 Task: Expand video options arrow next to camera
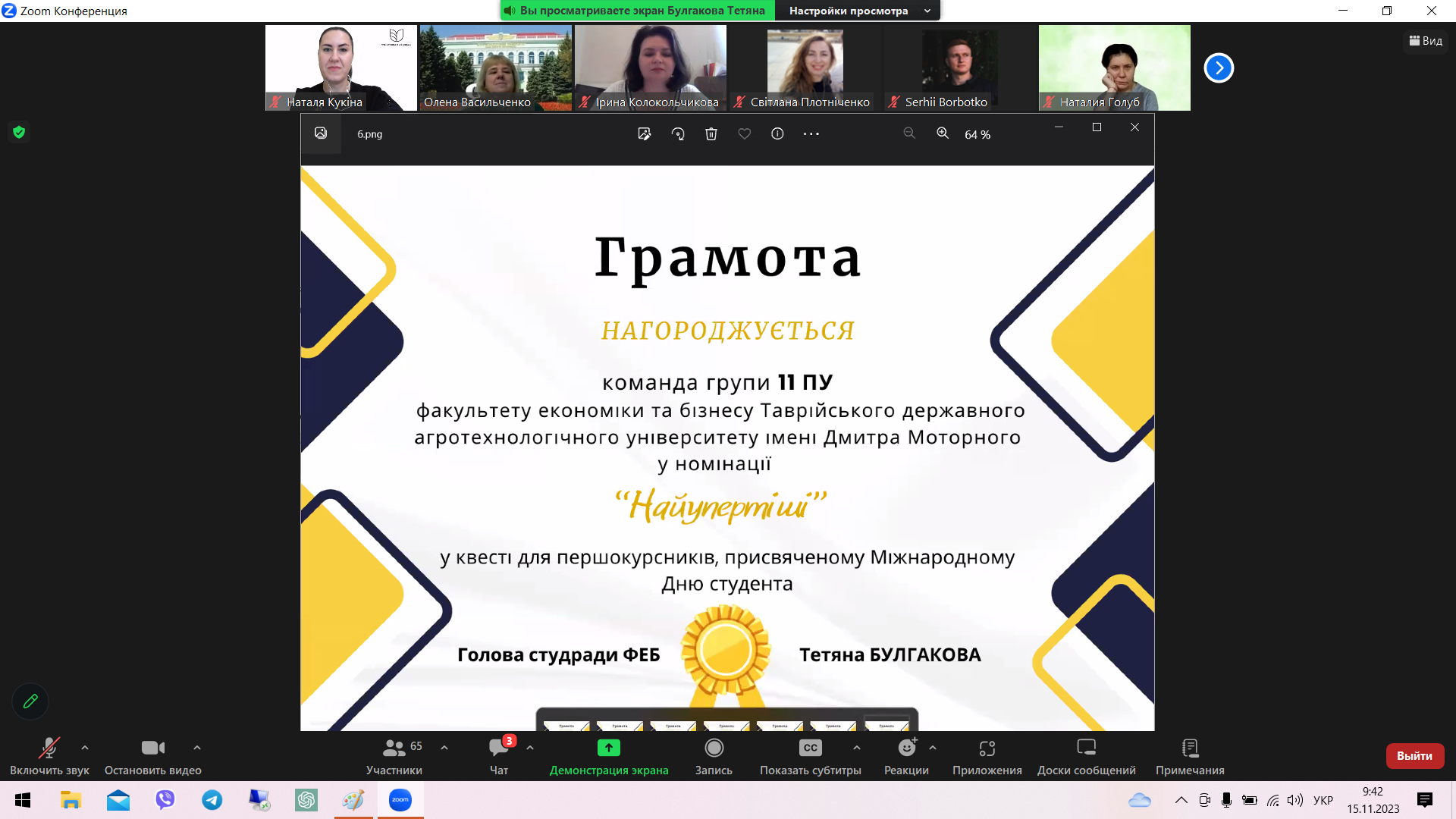click(197, 748)
